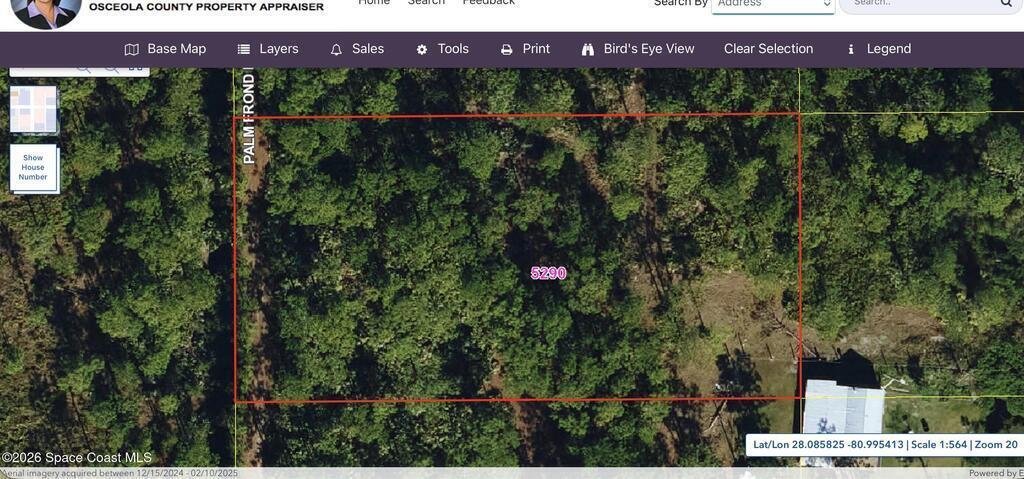
Task: Click the basemap switcher thumbnail
Action: point(33,109)
